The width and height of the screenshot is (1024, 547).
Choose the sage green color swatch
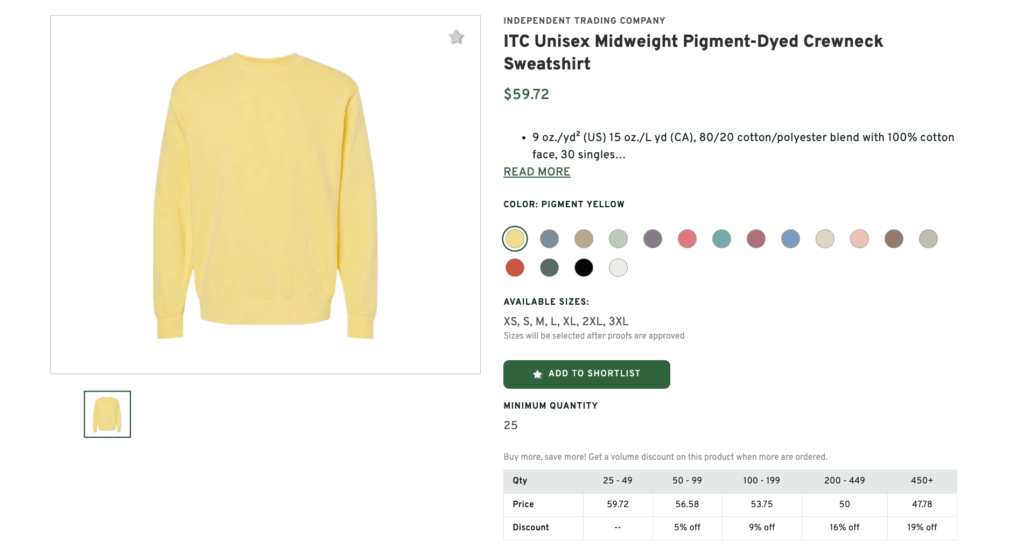(618, 239)
